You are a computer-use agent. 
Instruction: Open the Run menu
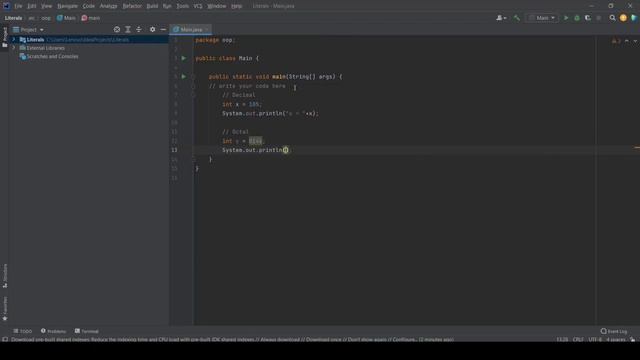tap(167, 6)
